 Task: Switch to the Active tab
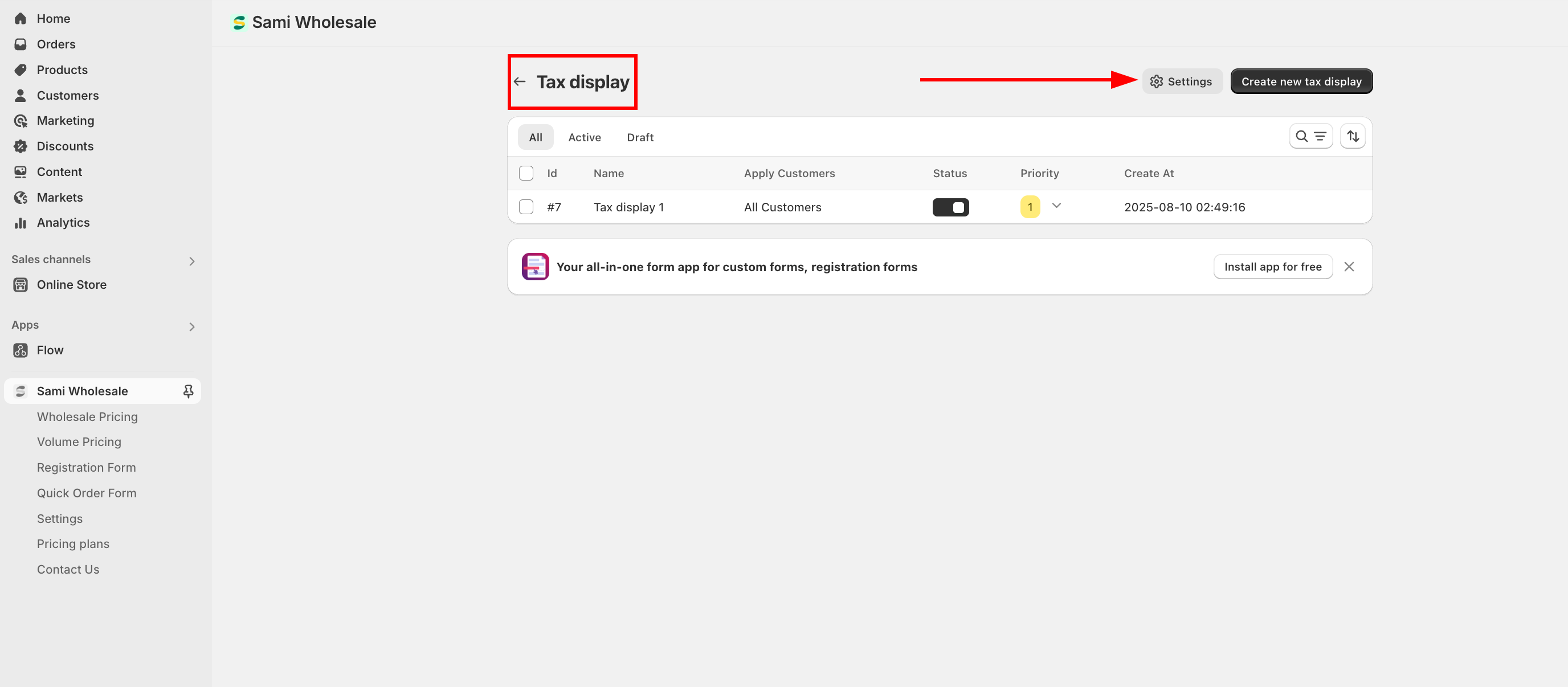(584, 137)
